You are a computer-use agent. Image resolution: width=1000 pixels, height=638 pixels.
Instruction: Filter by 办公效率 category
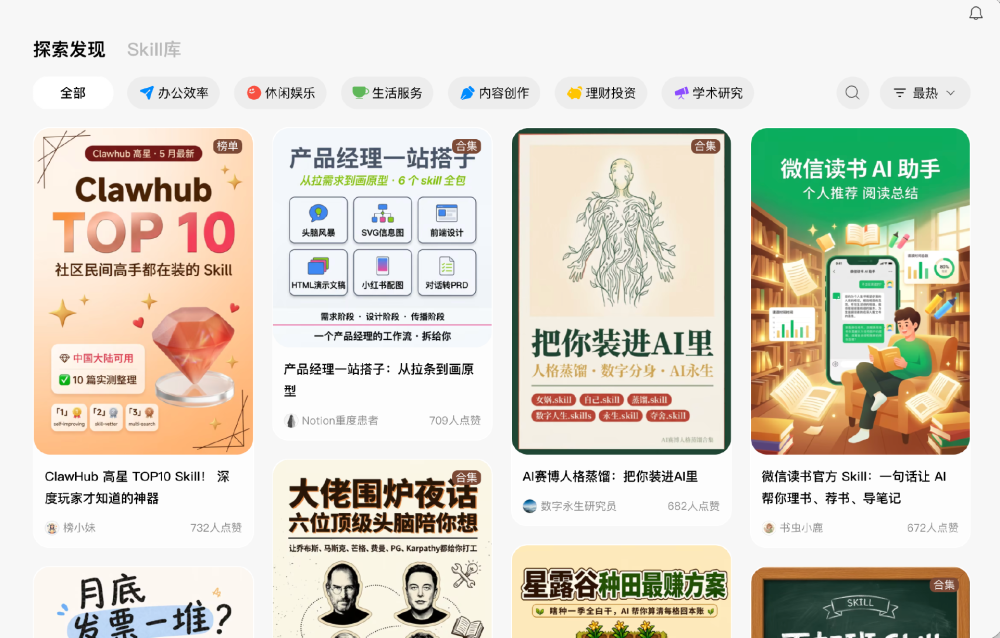pos(173,93)
